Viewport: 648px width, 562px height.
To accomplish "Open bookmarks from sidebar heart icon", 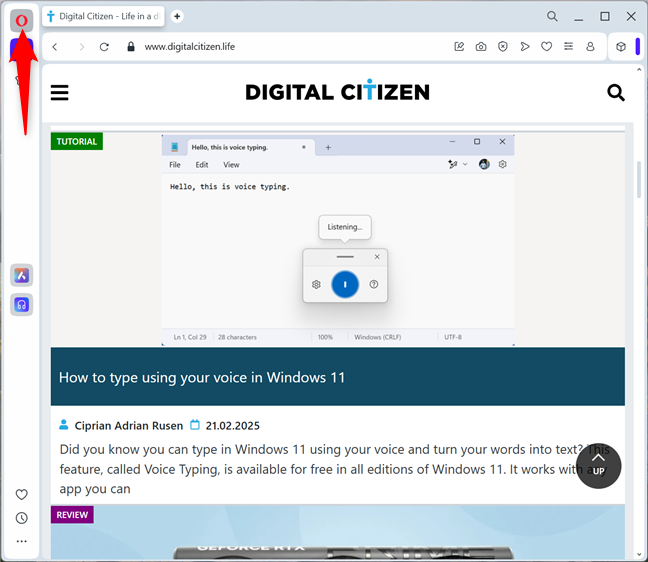I will (x=21, y=494).
